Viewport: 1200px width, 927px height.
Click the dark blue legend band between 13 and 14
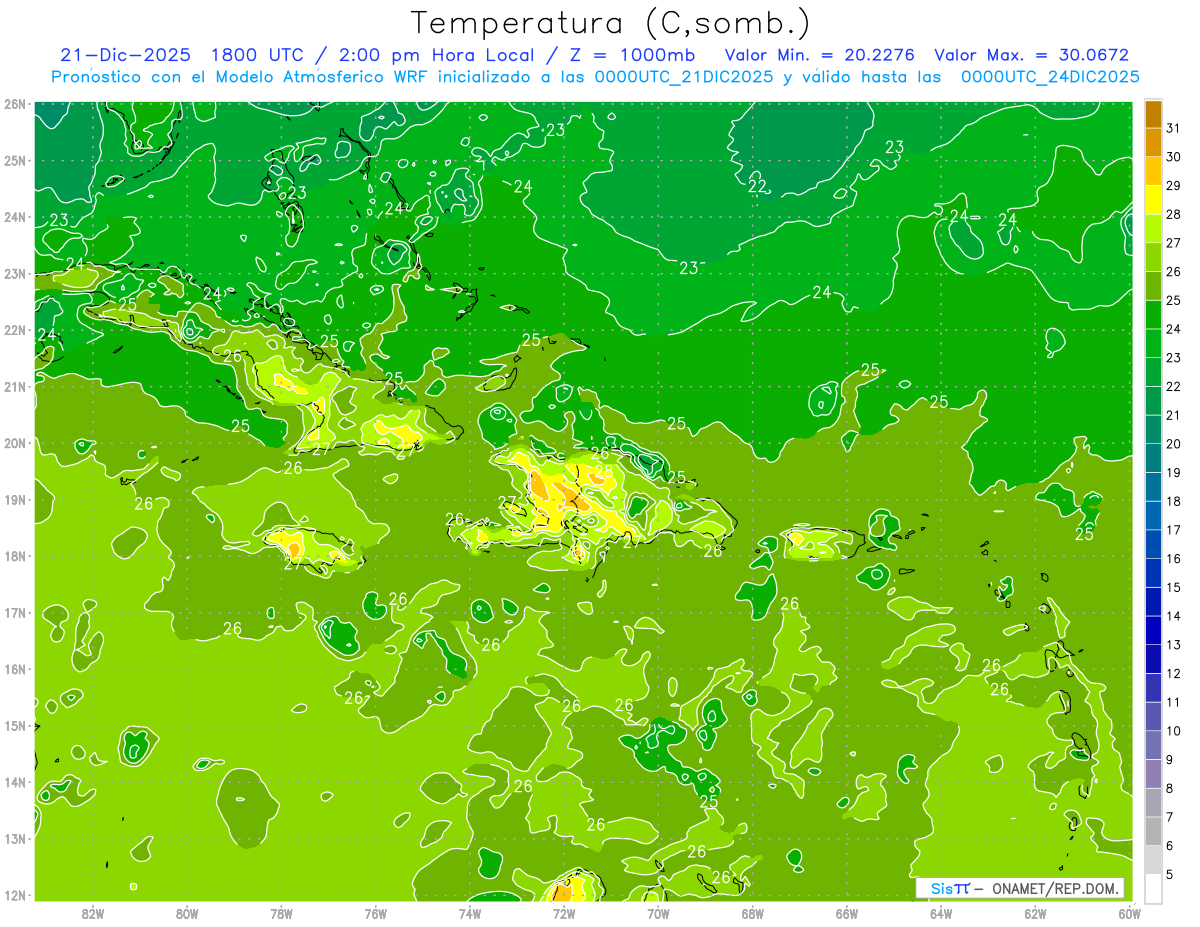point(1153,630)
